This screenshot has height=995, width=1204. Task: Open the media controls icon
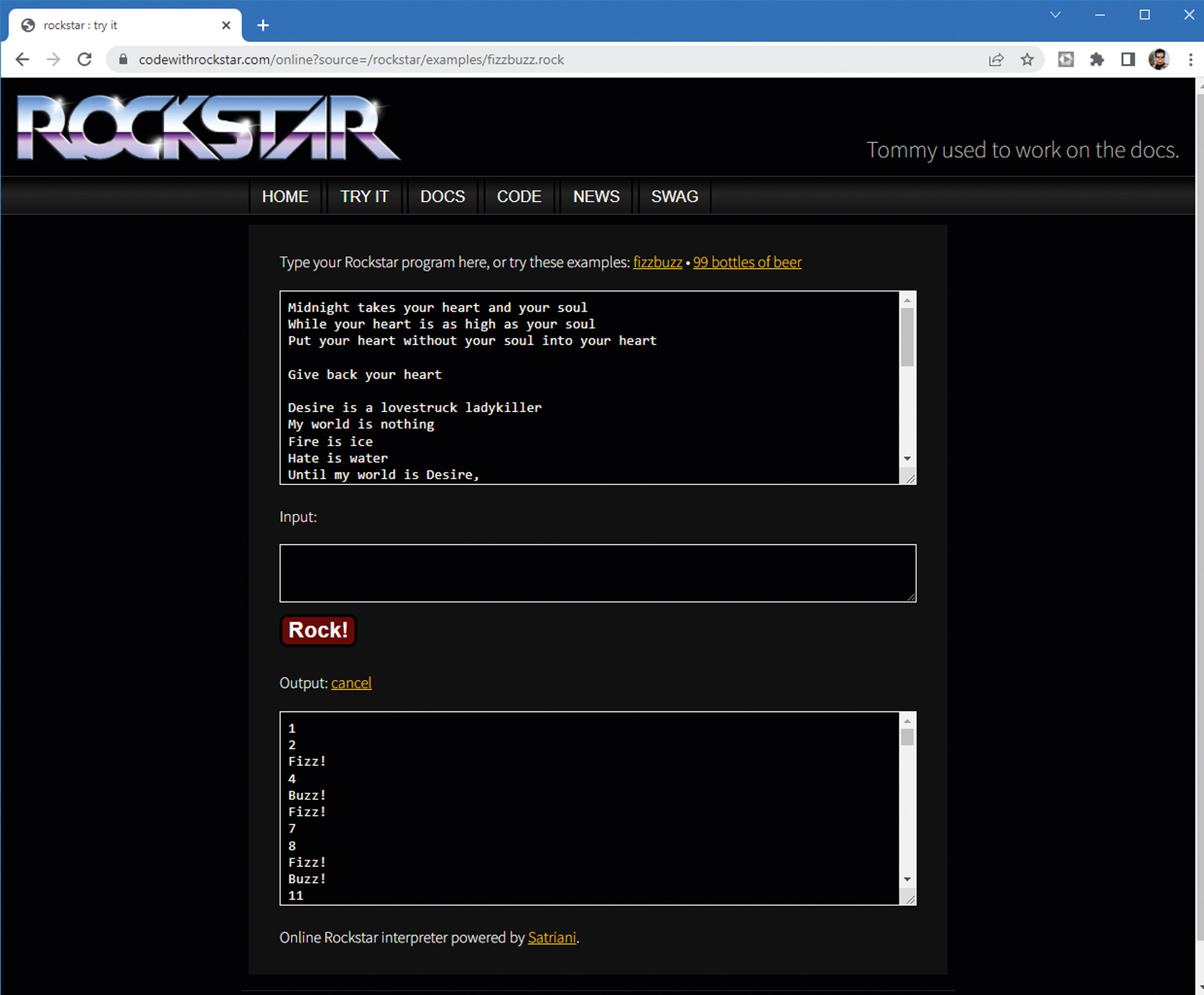(x=1066, y=60)
